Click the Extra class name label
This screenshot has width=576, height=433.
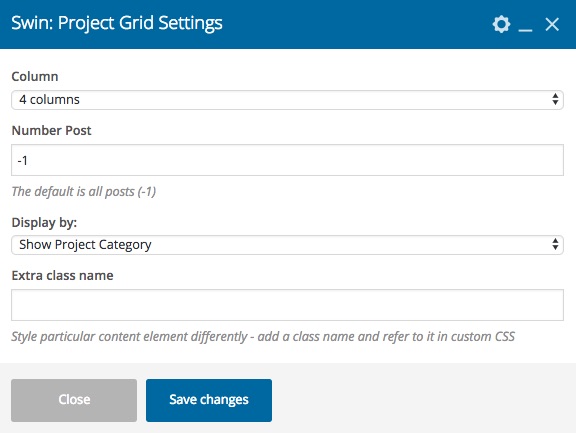62,275
